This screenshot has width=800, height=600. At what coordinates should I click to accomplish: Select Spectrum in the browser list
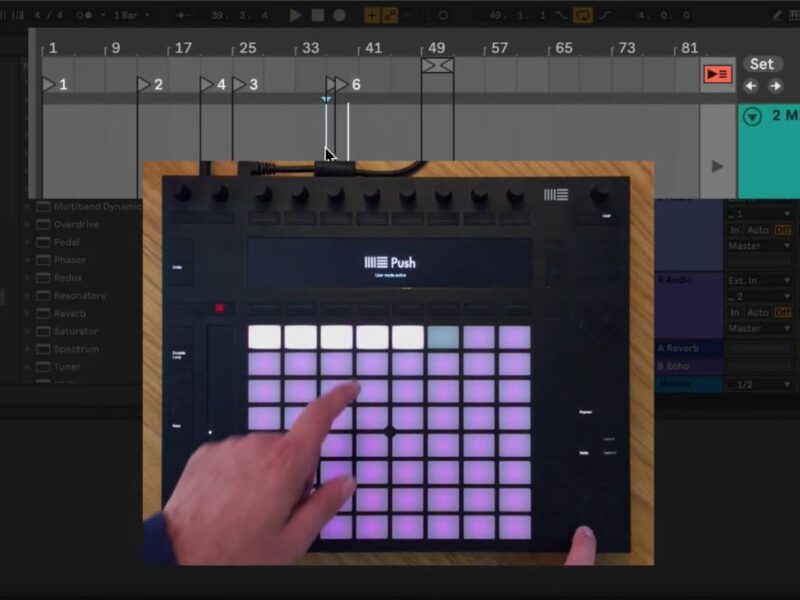point(77,349)
